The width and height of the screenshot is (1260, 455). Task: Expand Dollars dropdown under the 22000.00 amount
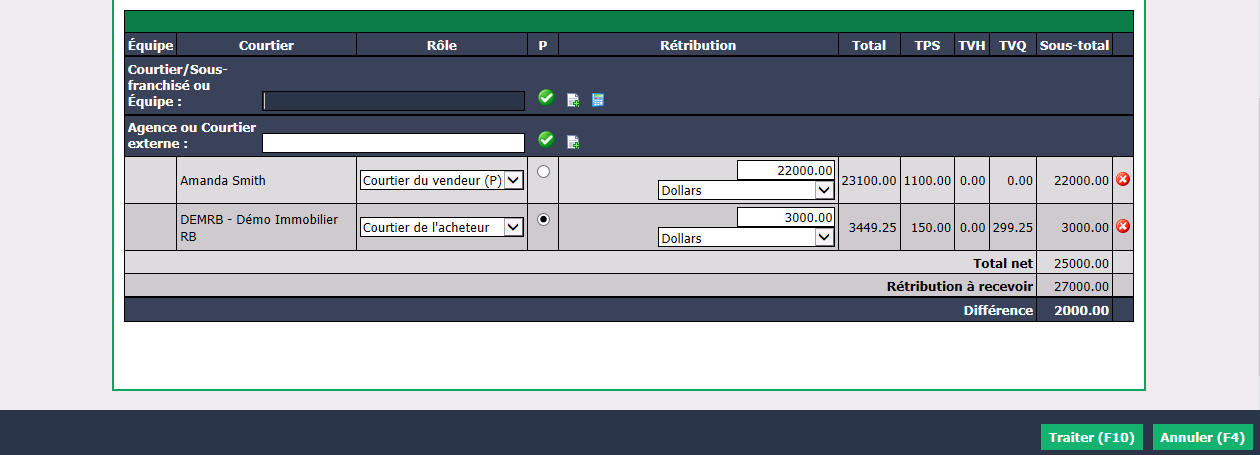click(x=746, y=190)
